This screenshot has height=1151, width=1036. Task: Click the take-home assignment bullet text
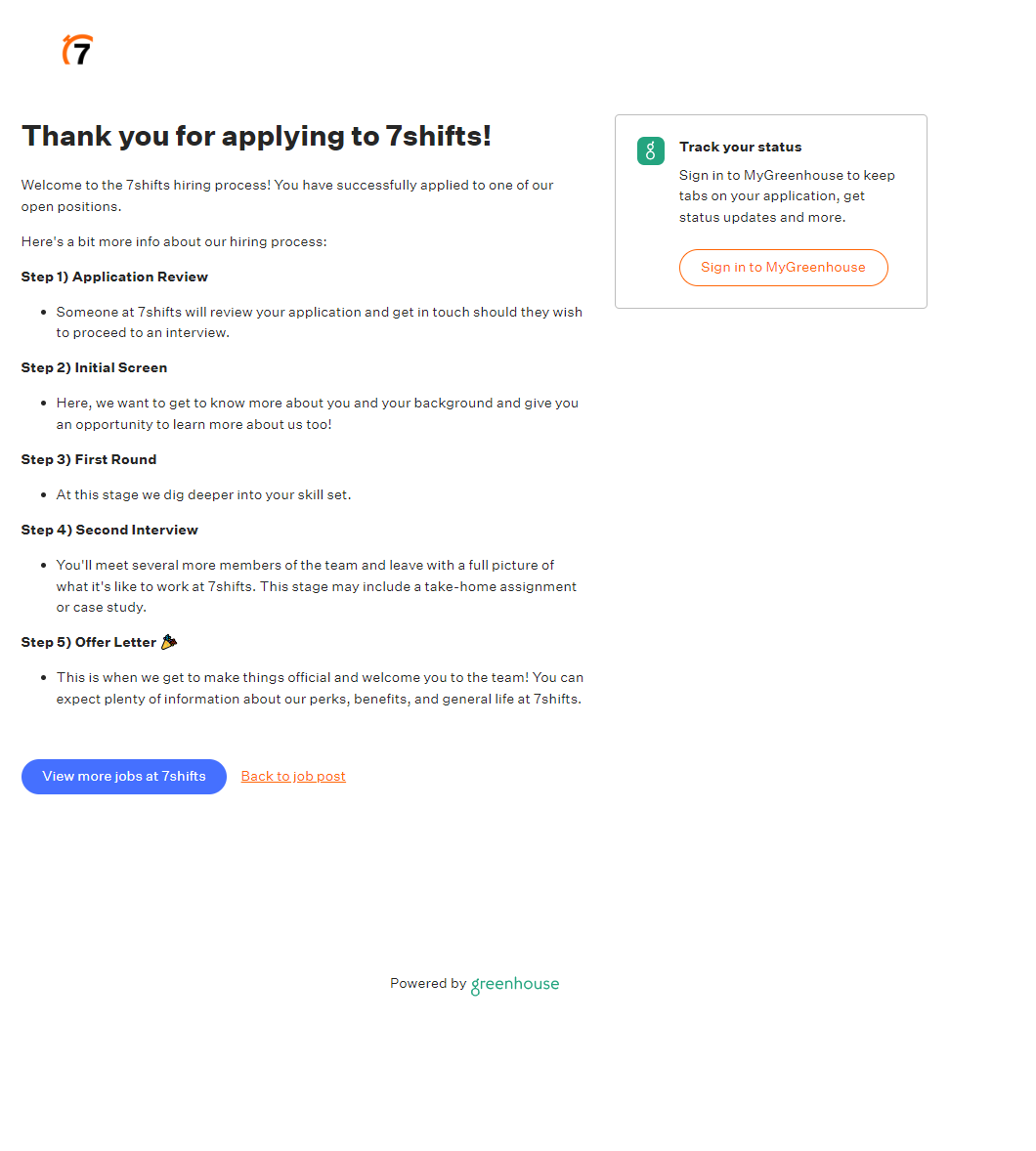click(316, 586)
